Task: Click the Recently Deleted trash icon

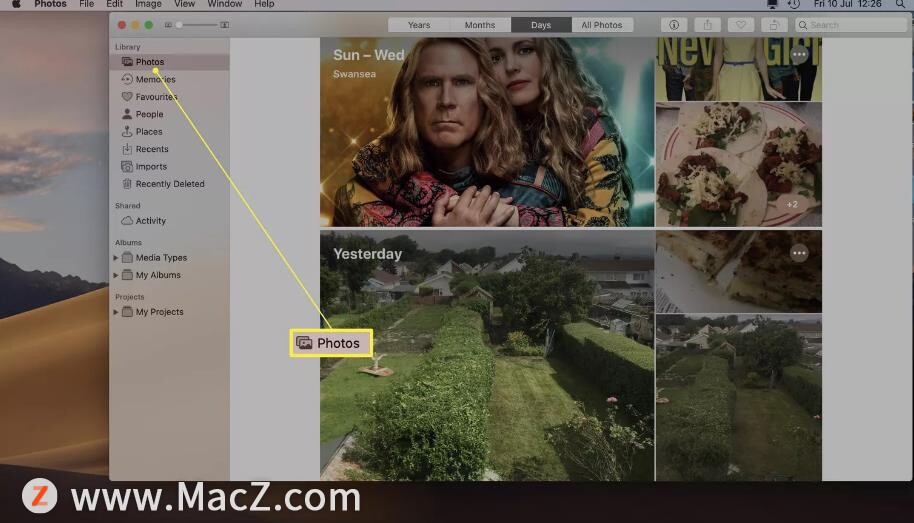Action: (126, 184)
